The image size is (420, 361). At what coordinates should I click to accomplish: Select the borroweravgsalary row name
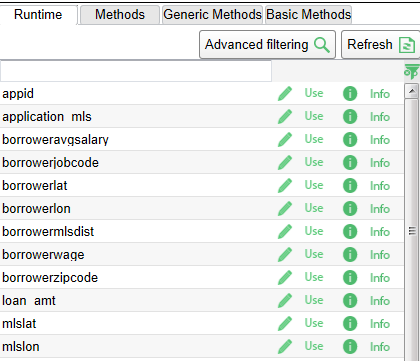pos(55,140)
